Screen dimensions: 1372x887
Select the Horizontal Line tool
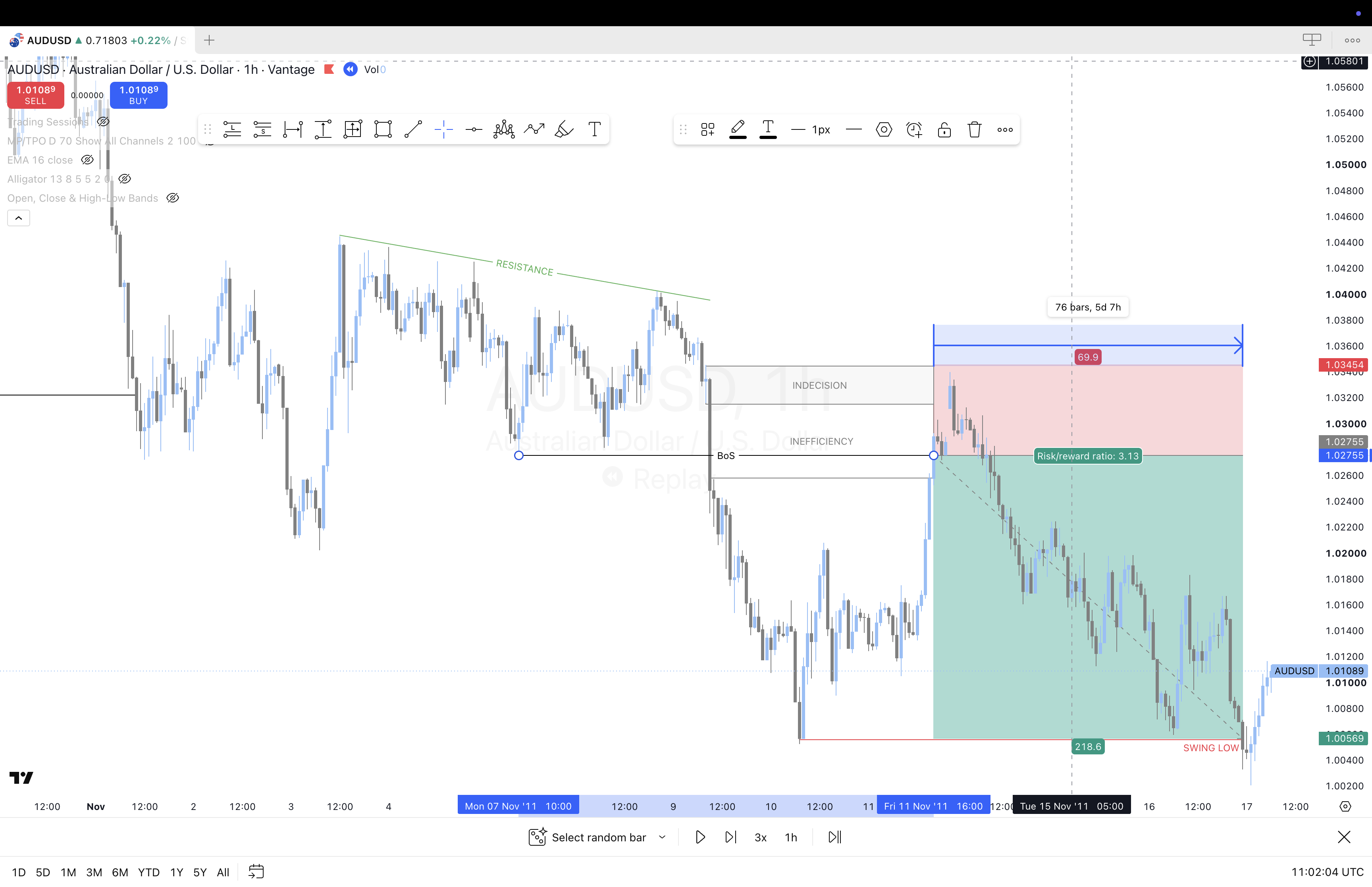474,129
